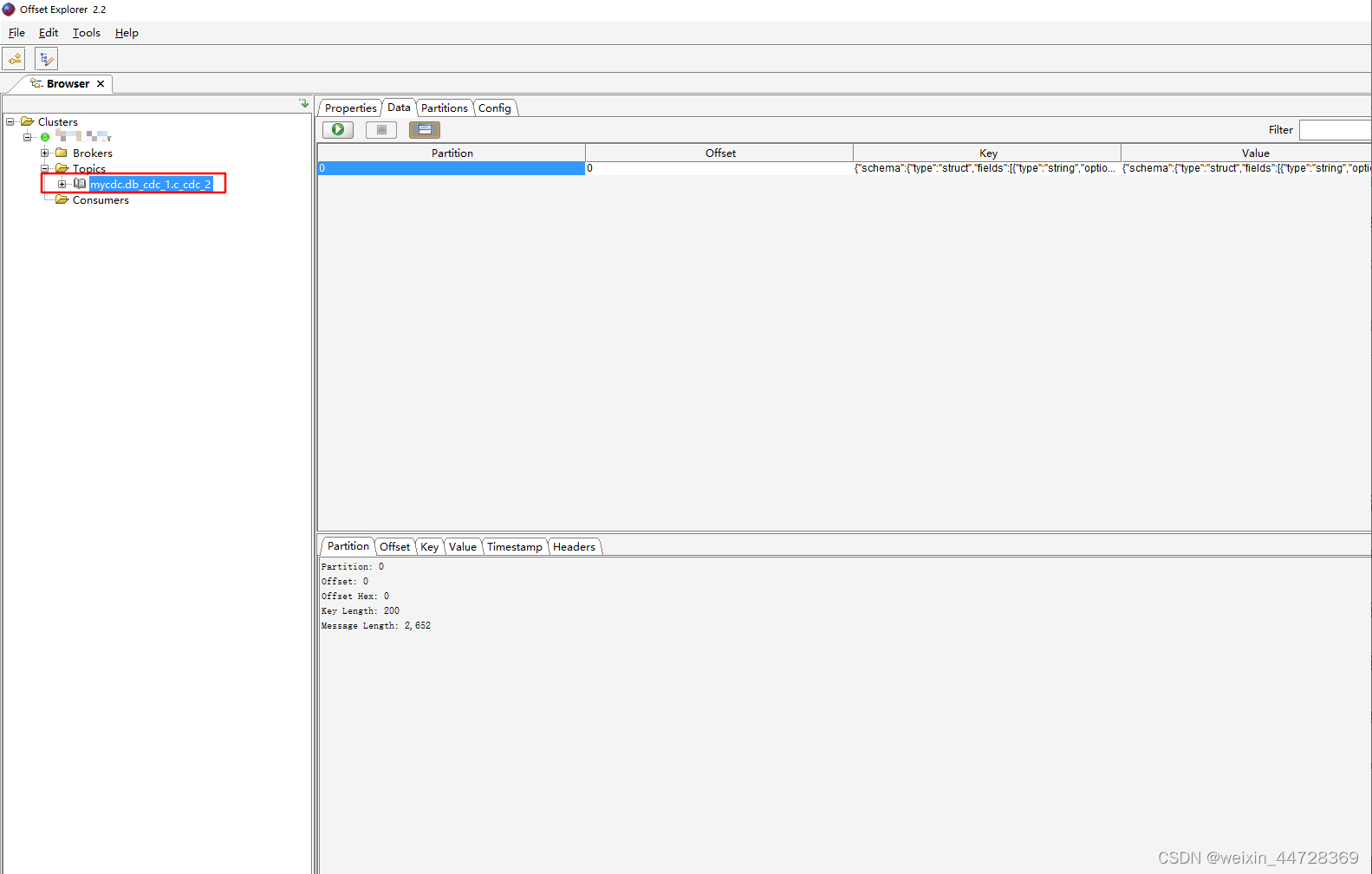
Task: Click into the Filter input field
Action: coord(1335,130)
